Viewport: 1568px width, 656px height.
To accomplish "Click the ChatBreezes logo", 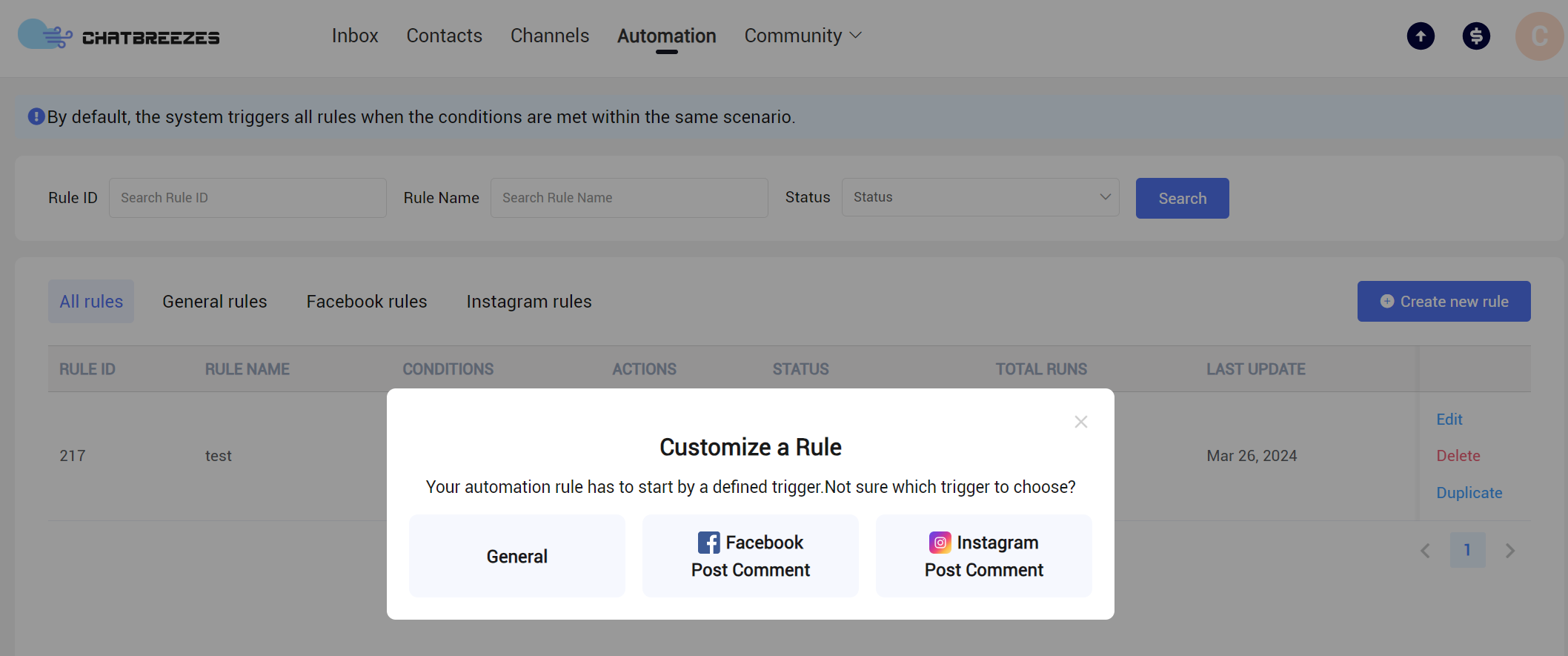I will pos(119,36).
